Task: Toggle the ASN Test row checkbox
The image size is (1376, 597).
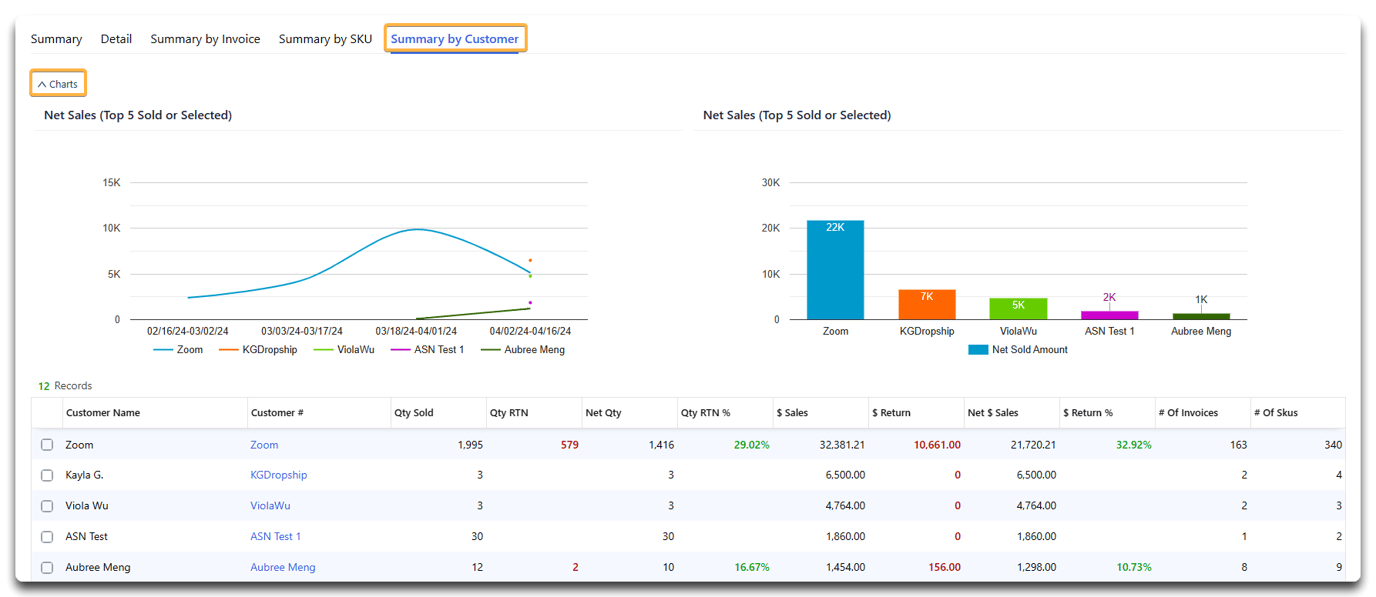Action: pos(47,537)
